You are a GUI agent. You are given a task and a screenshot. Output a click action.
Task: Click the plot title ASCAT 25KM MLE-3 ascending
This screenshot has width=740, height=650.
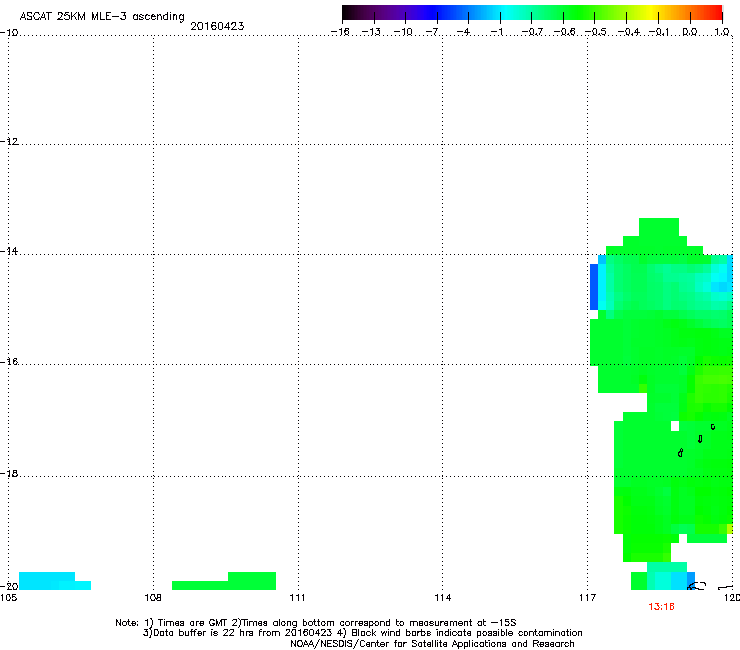click(102, 16)
